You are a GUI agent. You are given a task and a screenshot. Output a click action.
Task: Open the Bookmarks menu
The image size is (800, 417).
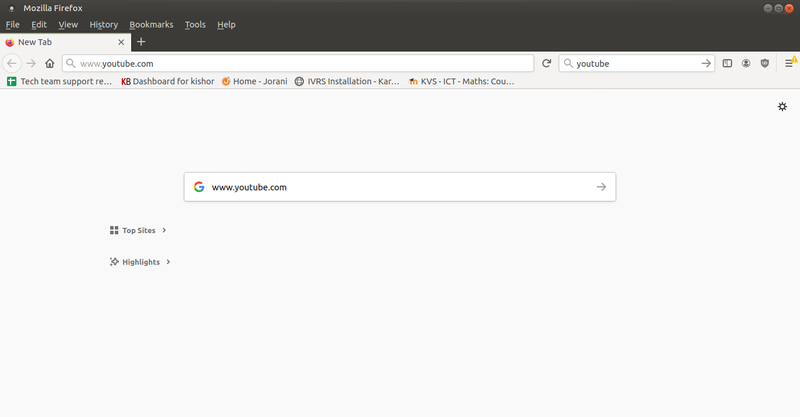151,24
